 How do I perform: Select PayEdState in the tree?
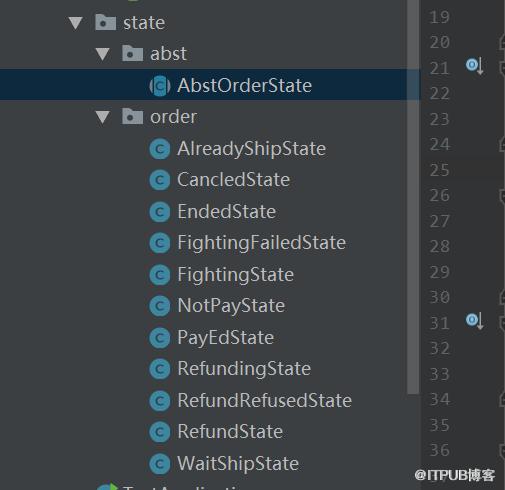(226, 338)
